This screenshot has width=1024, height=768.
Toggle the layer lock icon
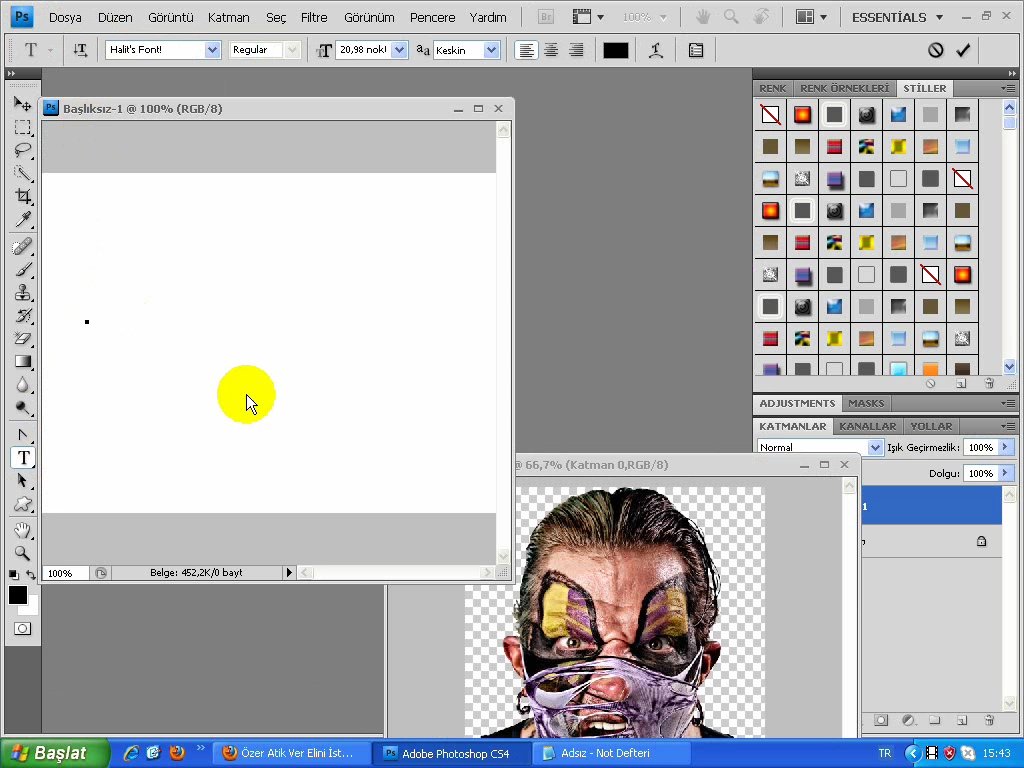(x=982, y=541)
